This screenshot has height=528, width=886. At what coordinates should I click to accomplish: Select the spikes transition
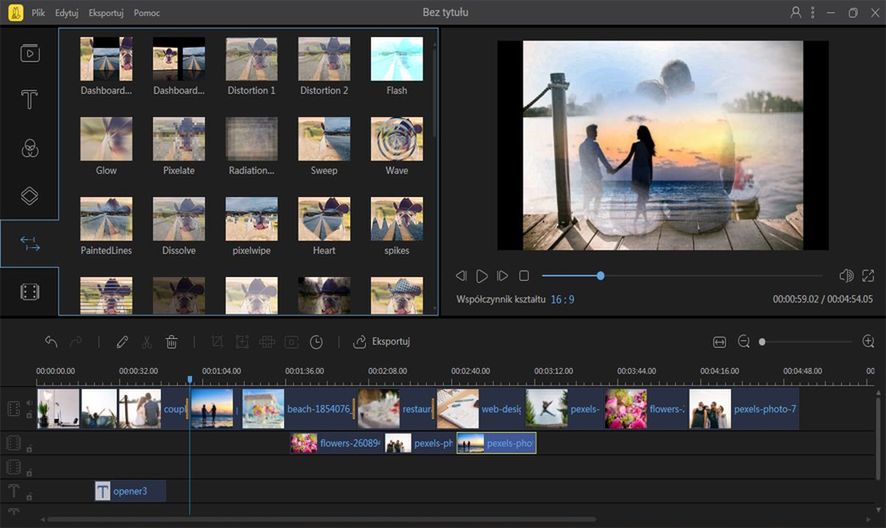coord(397,227)
